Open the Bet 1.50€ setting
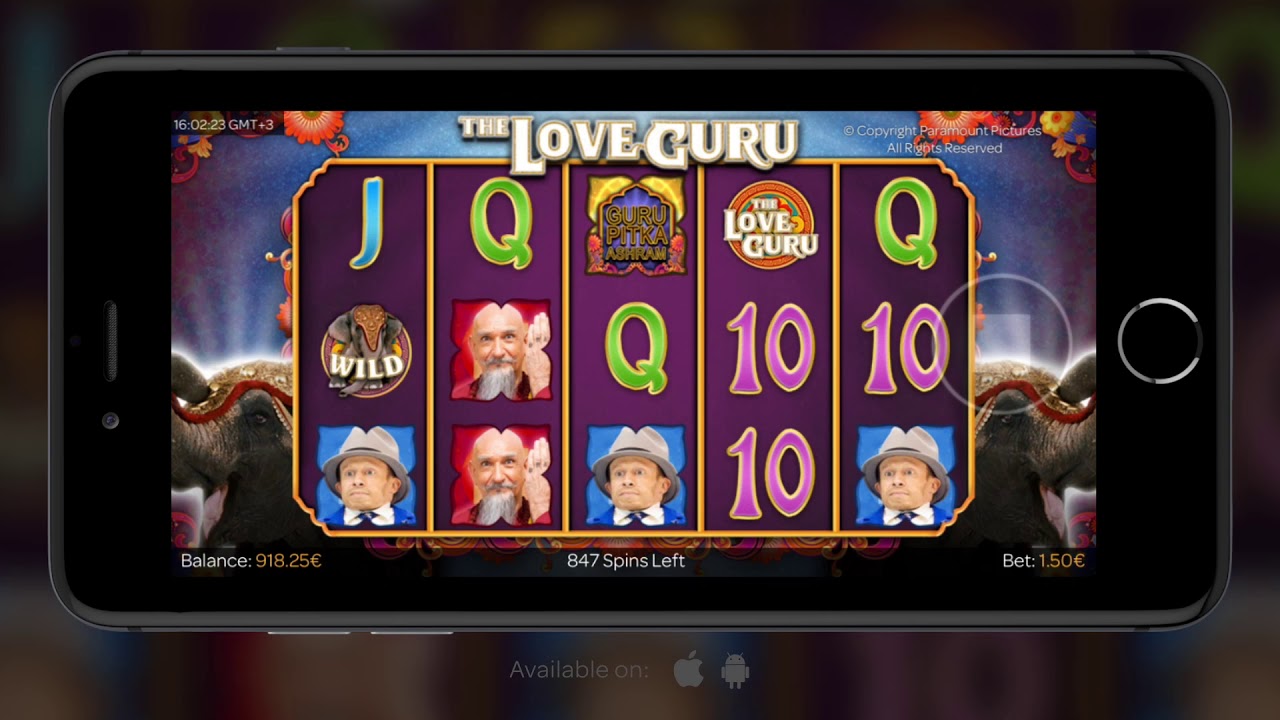The width and height of the screenshot is (1280, 720). [1043, 561]
